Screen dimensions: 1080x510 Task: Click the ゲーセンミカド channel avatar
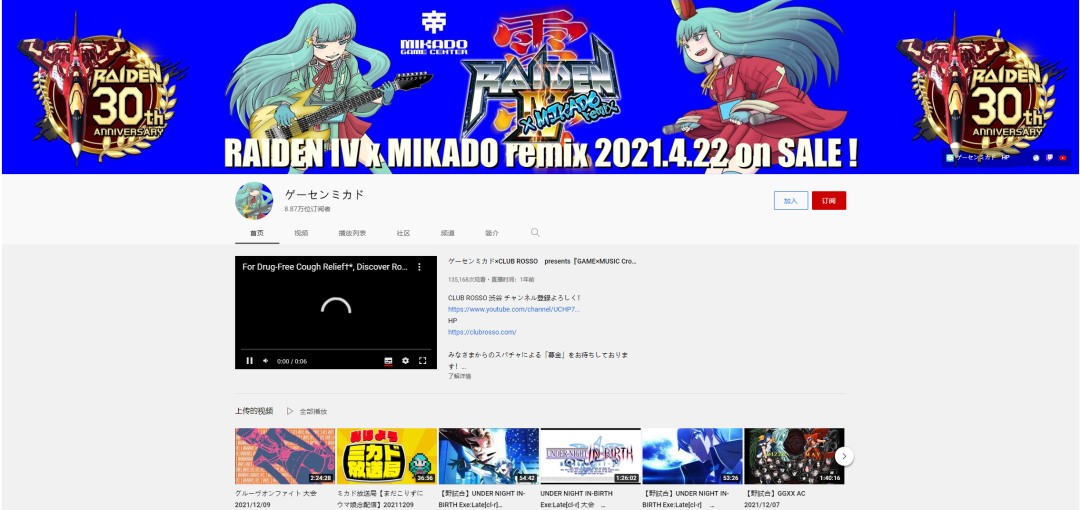(x=254, y=201)
